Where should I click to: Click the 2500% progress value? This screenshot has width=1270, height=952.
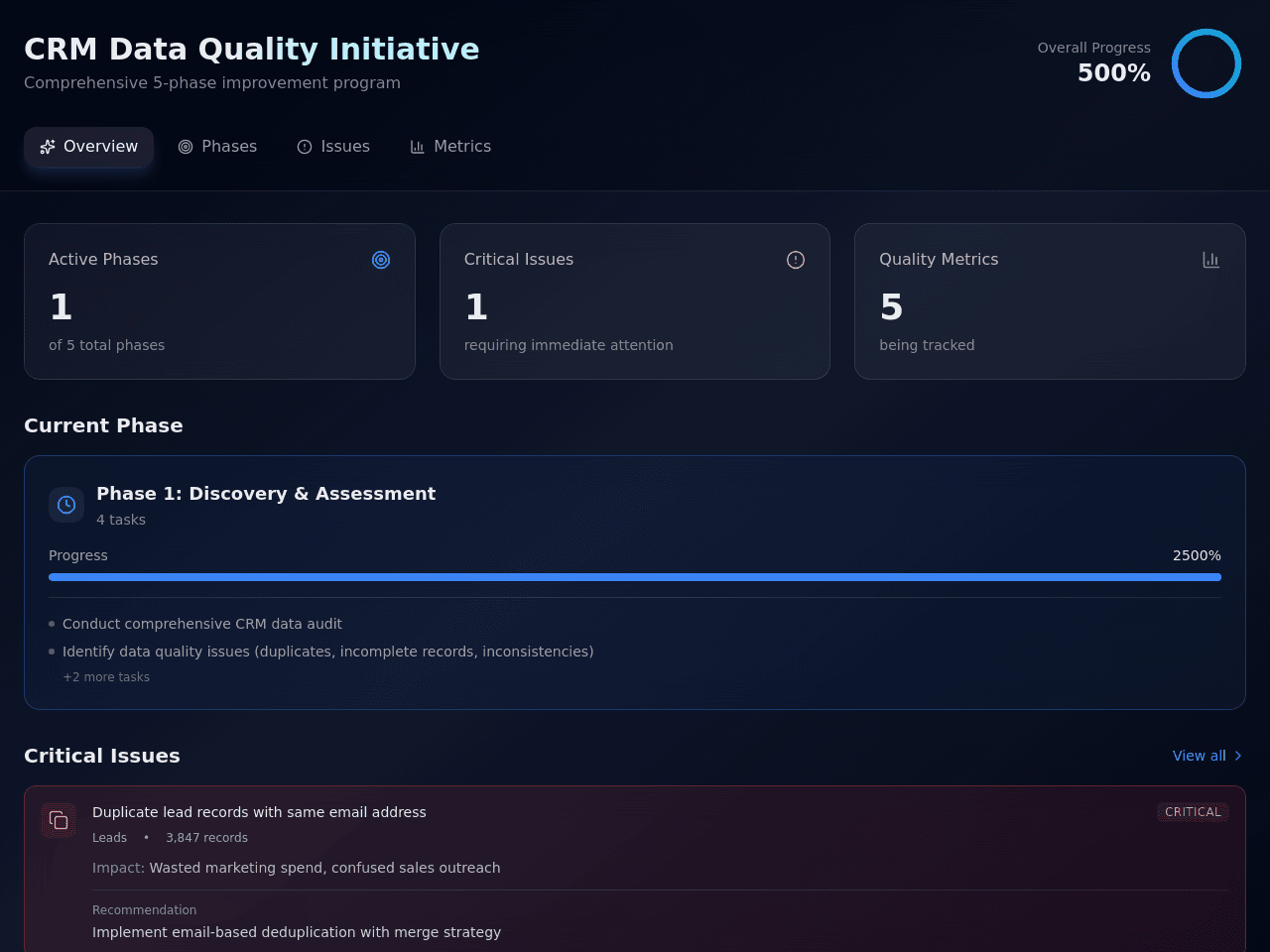tap(1197, 555)
